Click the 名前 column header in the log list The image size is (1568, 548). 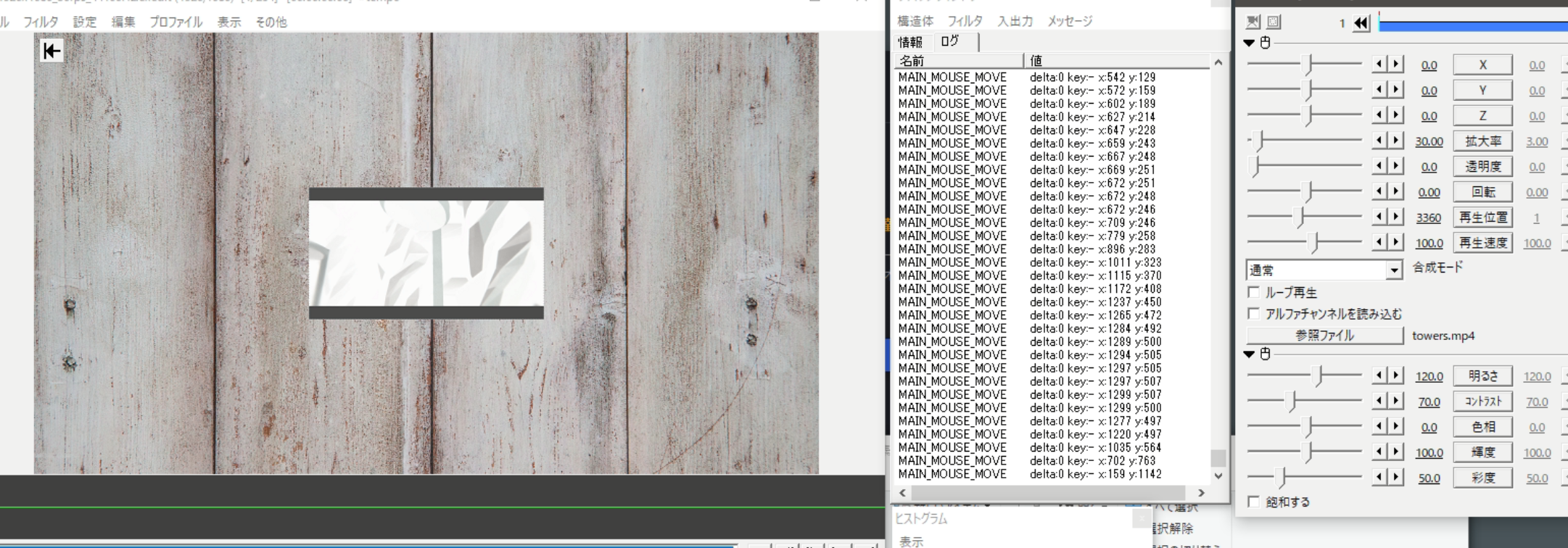pyautogui.click(x=959, y=61)
